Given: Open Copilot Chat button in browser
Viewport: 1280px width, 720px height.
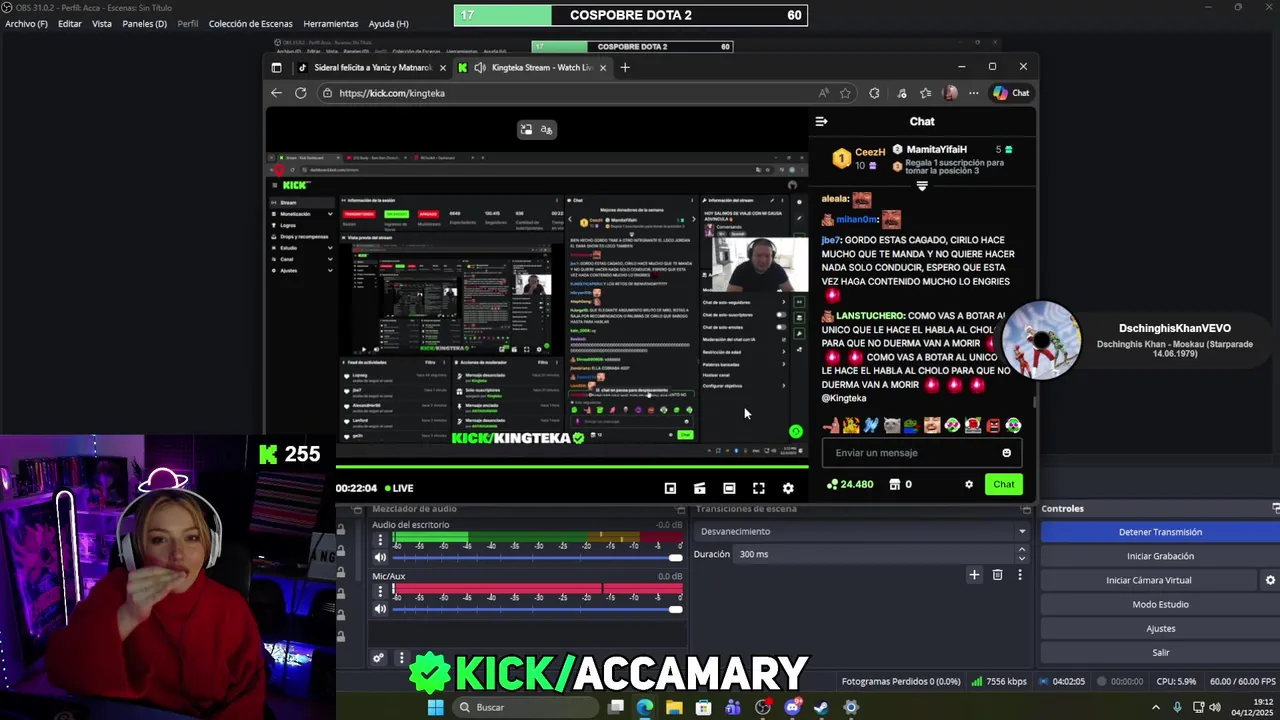Looking at the screenshot, I should (1011, 93).
